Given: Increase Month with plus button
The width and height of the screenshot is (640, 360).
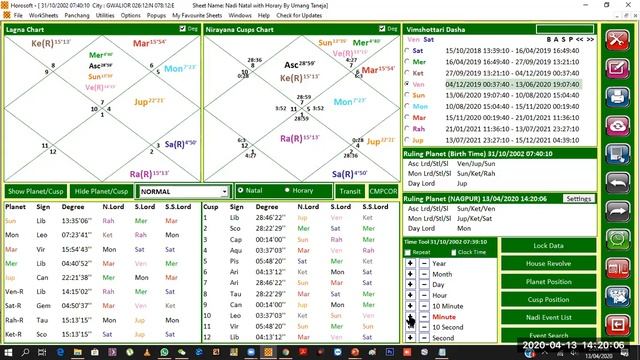Looking at the screenshot, I should (x=410, y=274).
